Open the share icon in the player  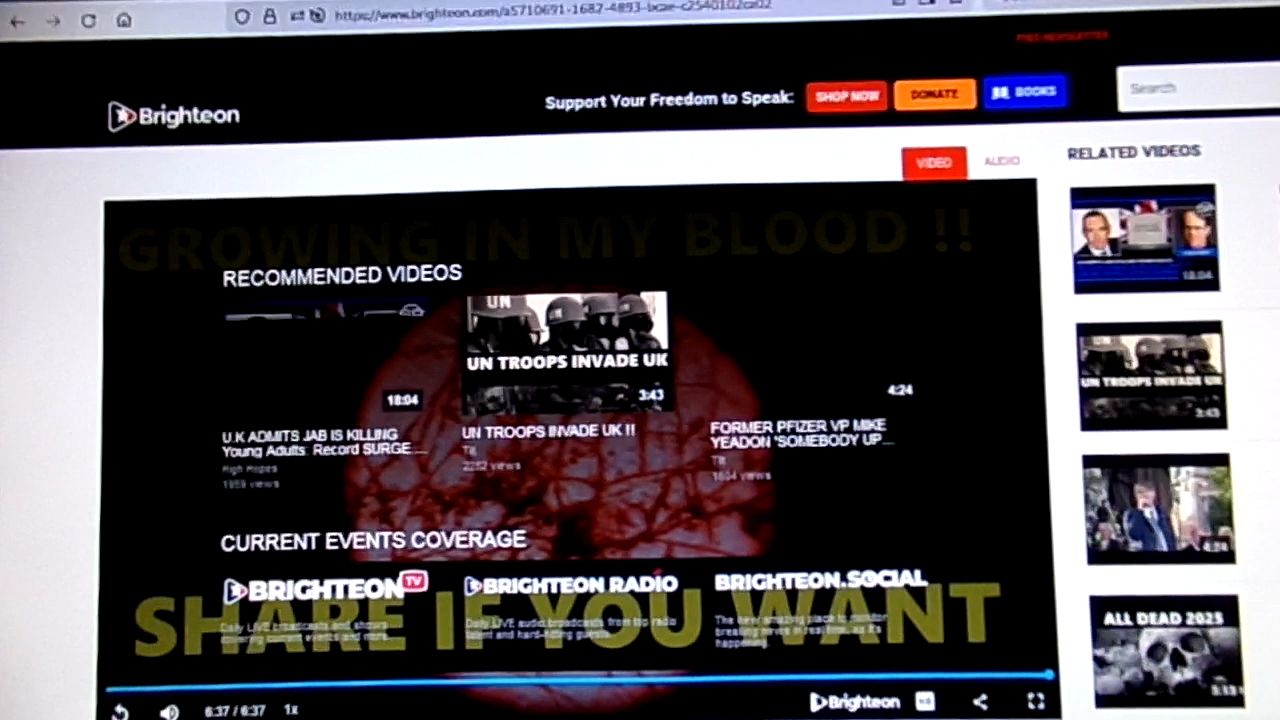(980, 702)
